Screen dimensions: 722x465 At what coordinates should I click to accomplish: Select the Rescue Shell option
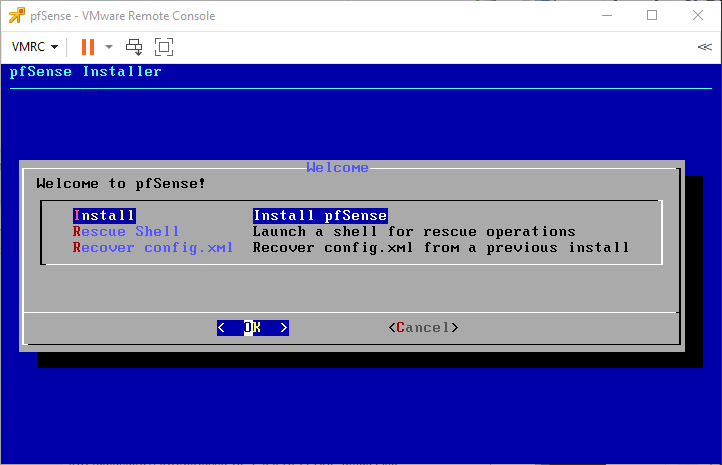pyautogui.click(x=126, y=231)
